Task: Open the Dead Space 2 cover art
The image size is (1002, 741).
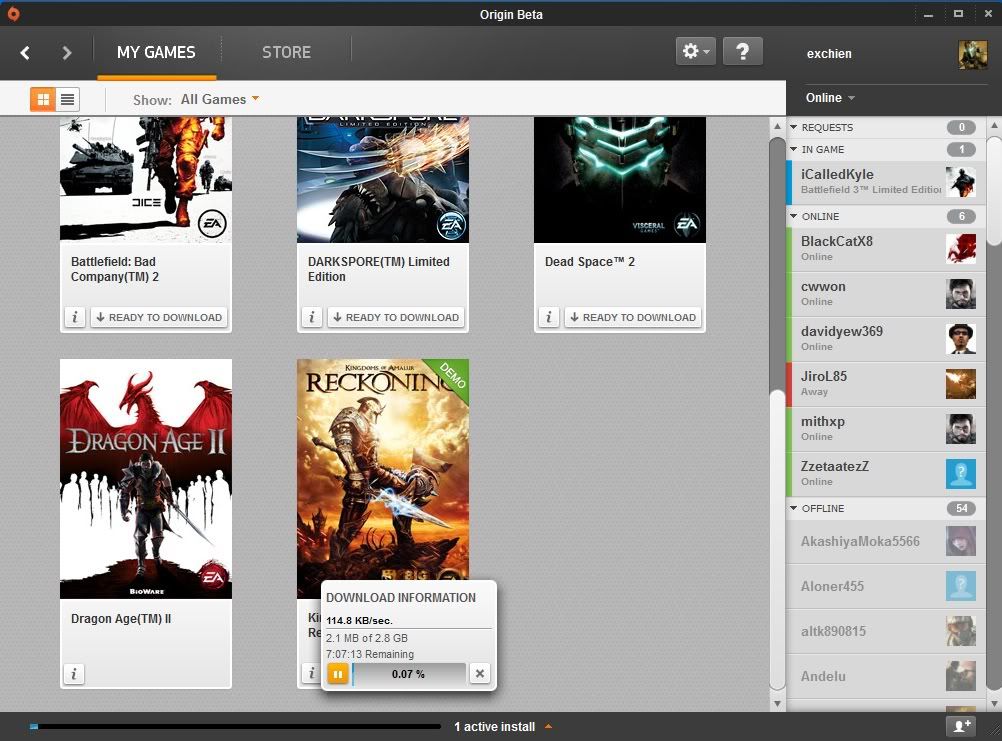Action: click(x=620, y=180)
